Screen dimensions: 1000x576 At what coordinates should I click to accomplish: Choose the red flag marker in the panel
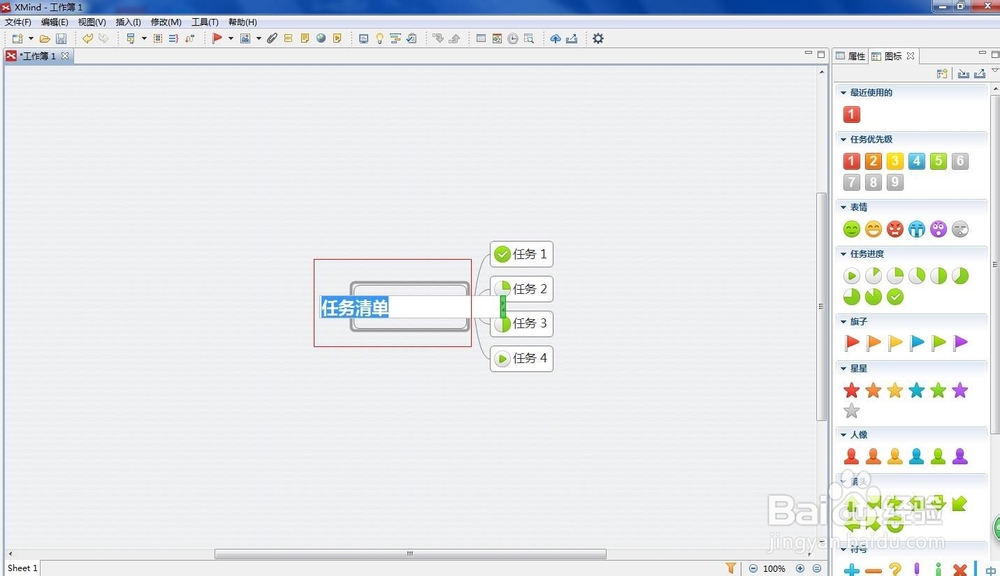(851, 343)
